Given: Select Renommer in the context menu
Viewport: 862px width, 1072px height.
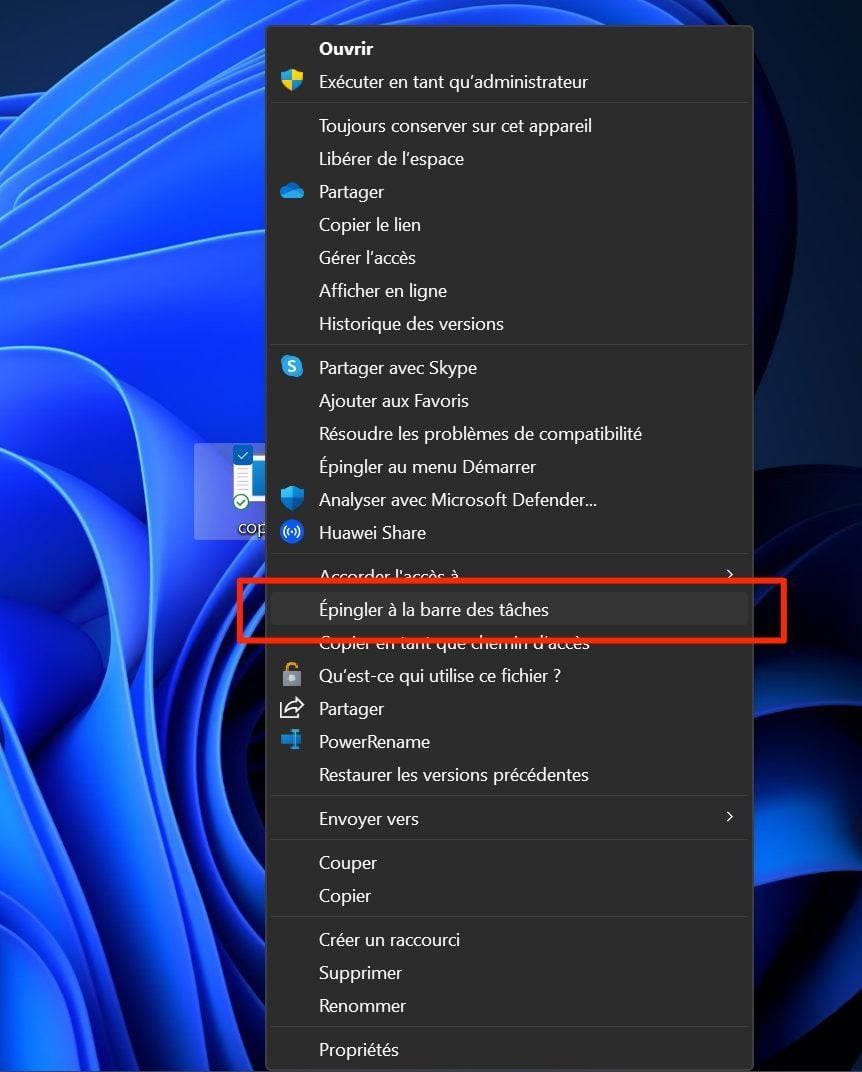Looking at the screenshot, I should coord(509,1006).
